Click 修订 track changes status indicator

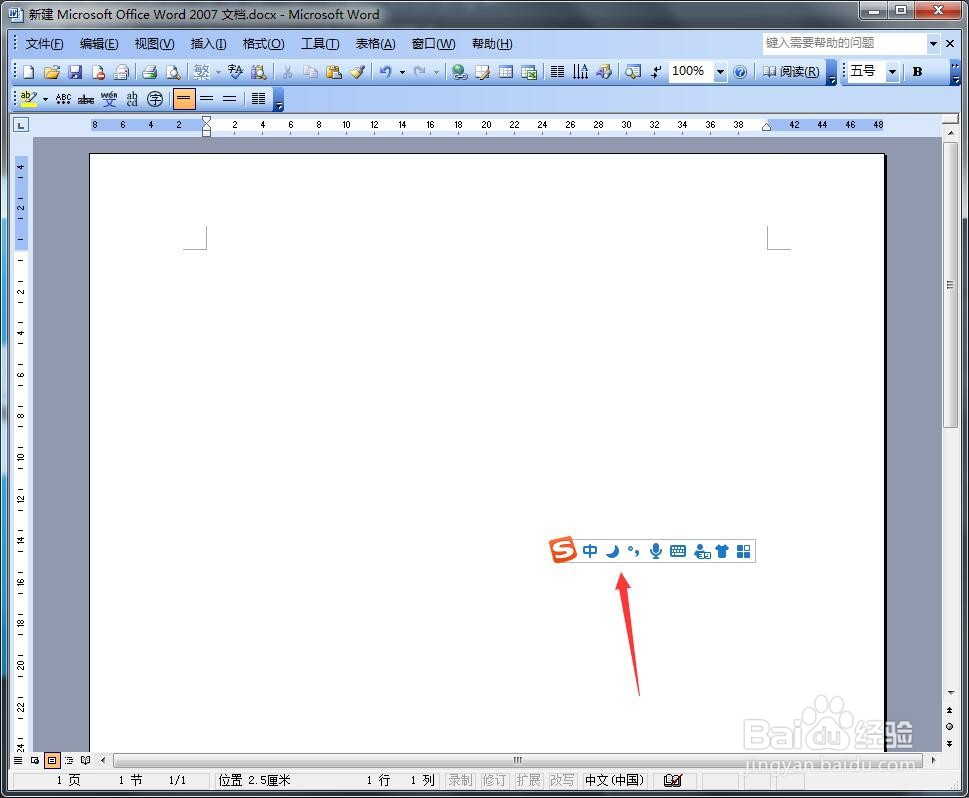click(x=493, y=780)
